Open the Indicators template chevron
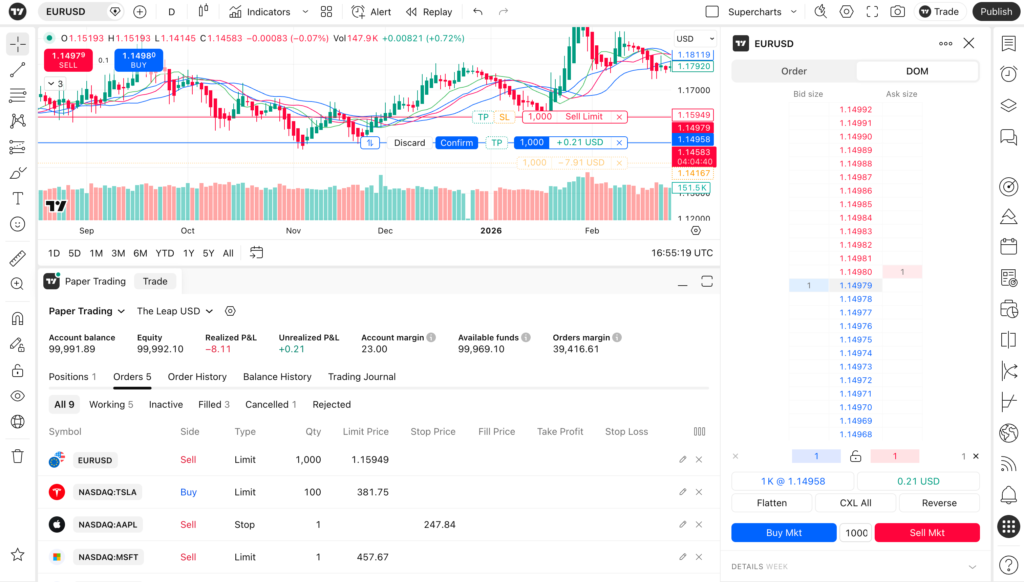The height and width of the screenshot is (582, 1024). click(x=304, y=11)
